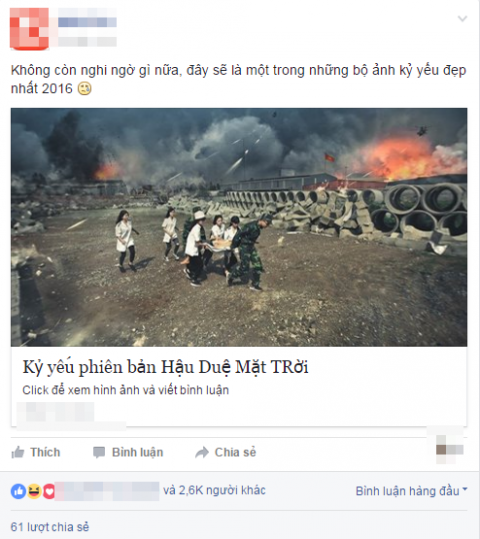Click the Bình luận speech bubble icon
480x539 pixels.
click(x=99, y=452)
